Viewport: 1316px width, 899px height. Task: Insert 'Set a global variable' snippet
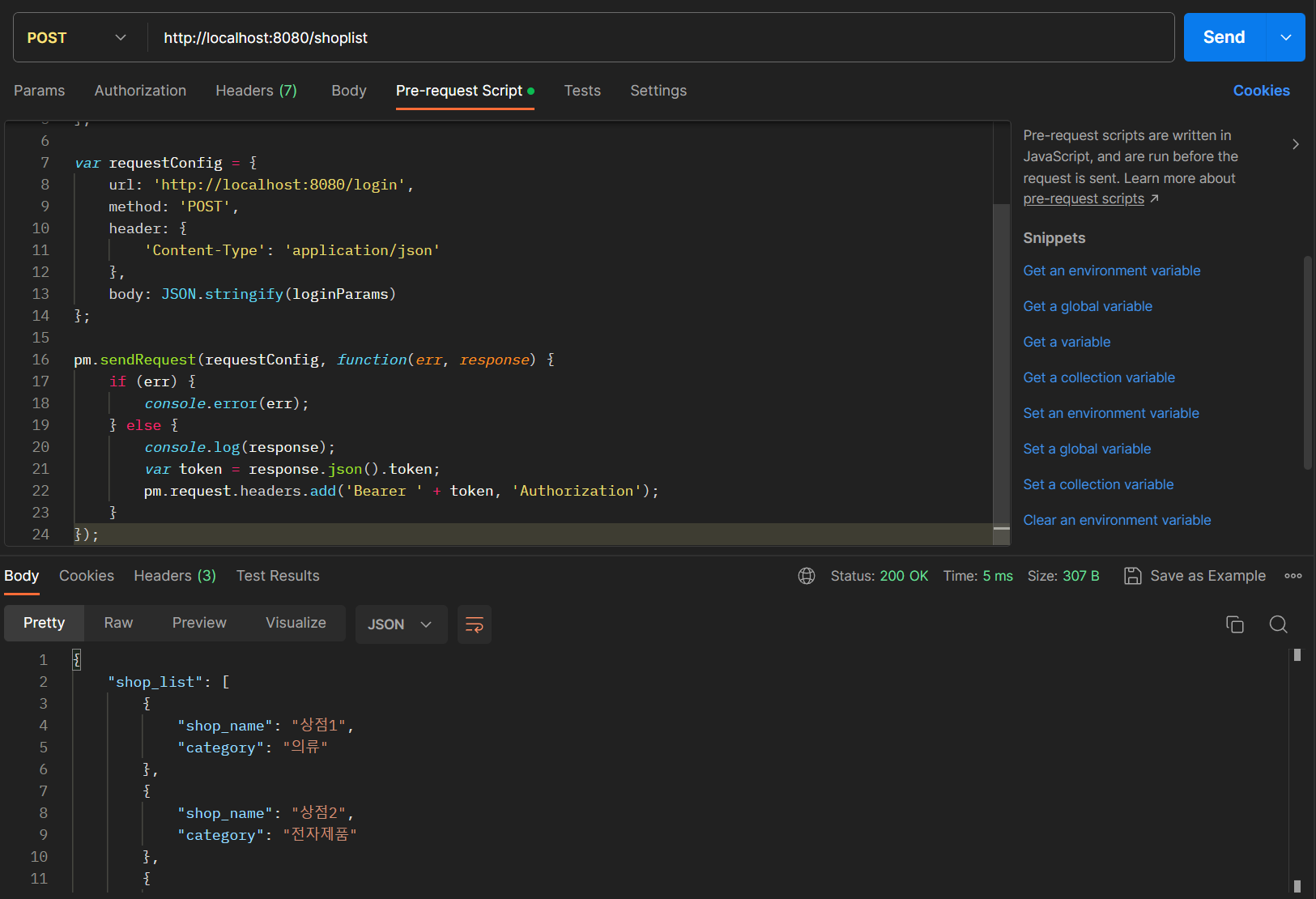1087,449
